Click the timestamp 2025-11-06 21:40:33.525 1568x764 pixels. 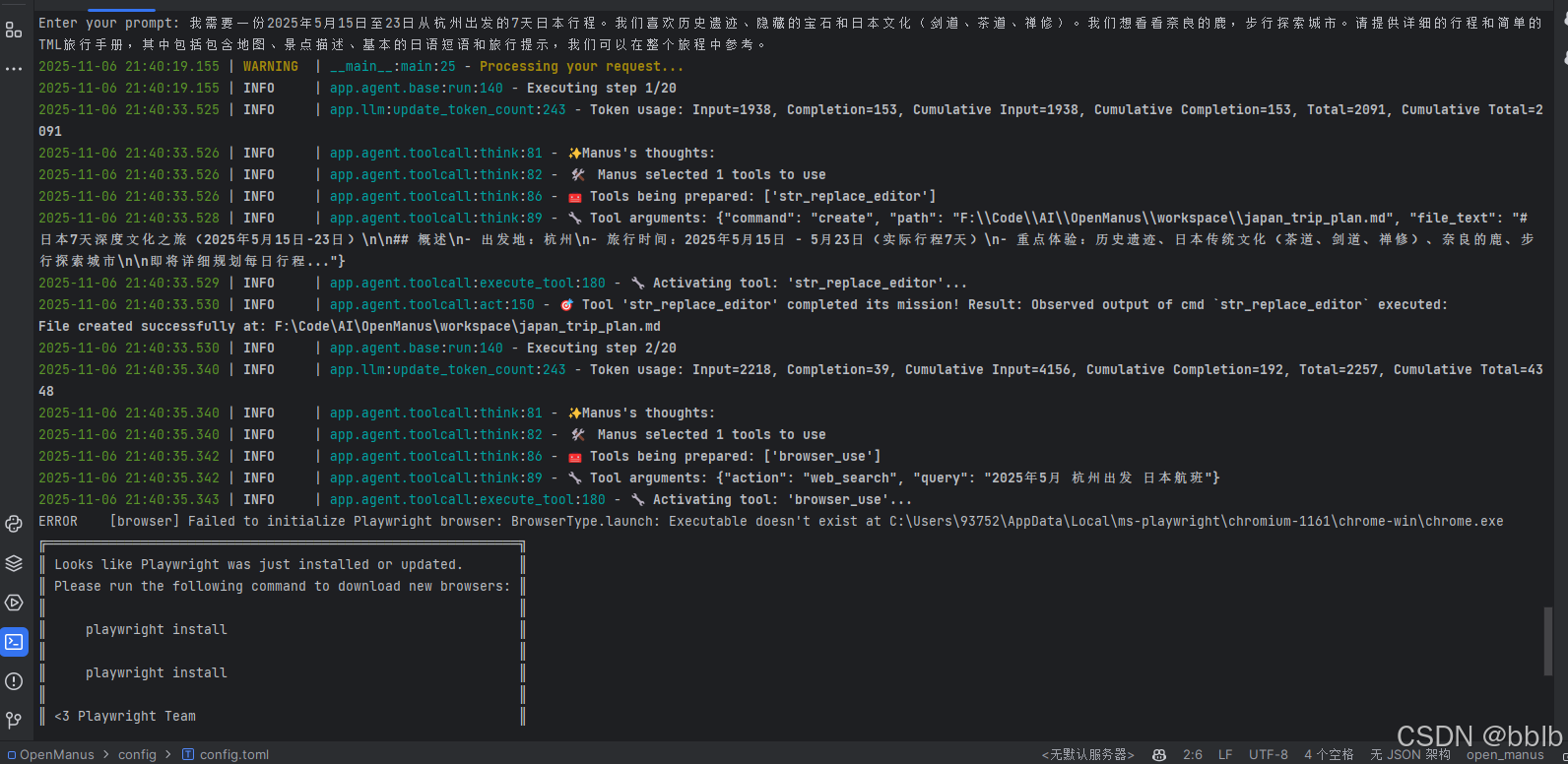pyautogui.click(x=129, y=109)
